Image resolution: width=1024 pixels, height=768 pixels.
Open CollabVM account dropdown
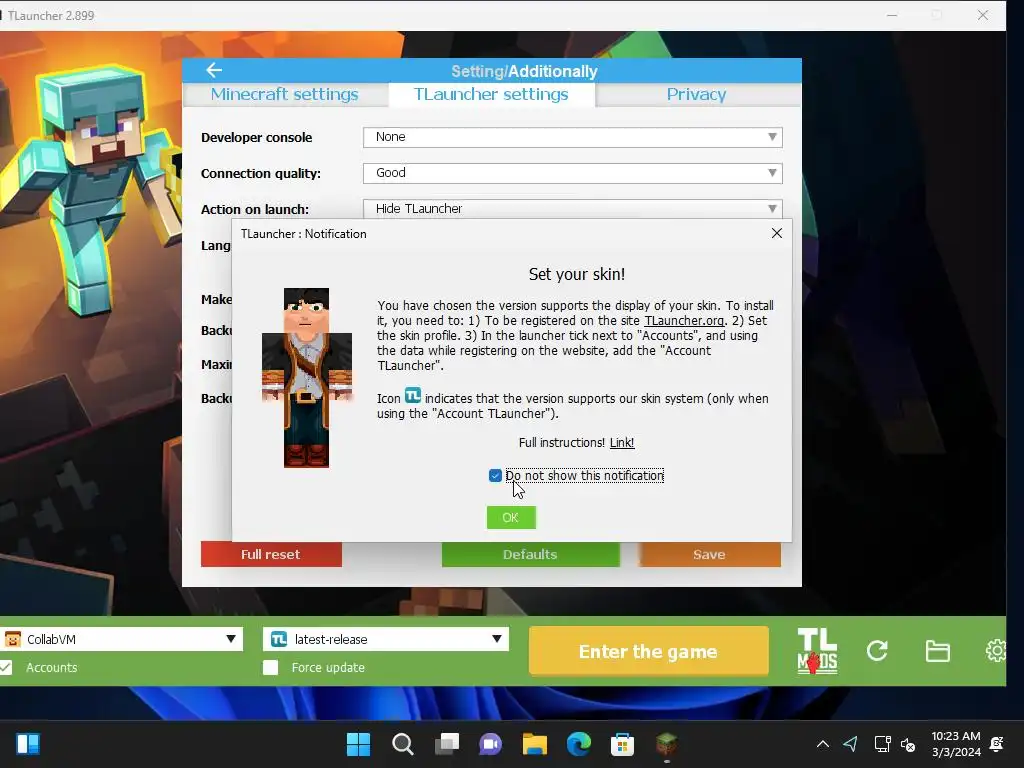point(121,639)
